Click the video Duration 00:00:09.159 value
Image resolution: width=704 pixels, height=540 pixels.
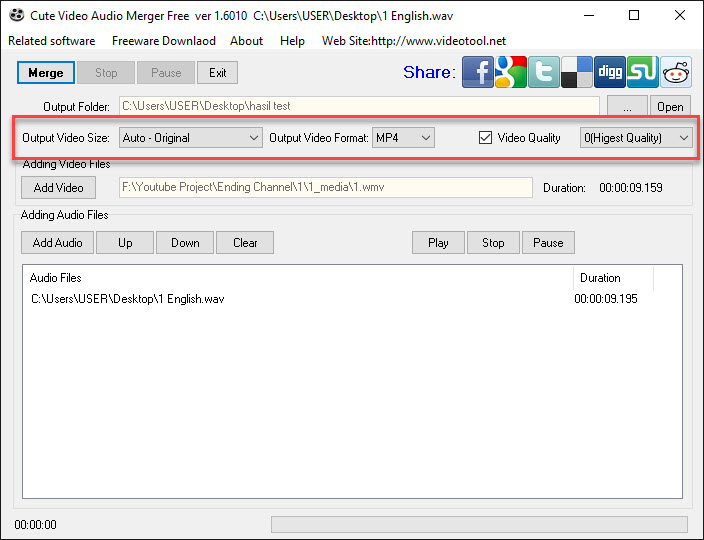coord(631,188)
